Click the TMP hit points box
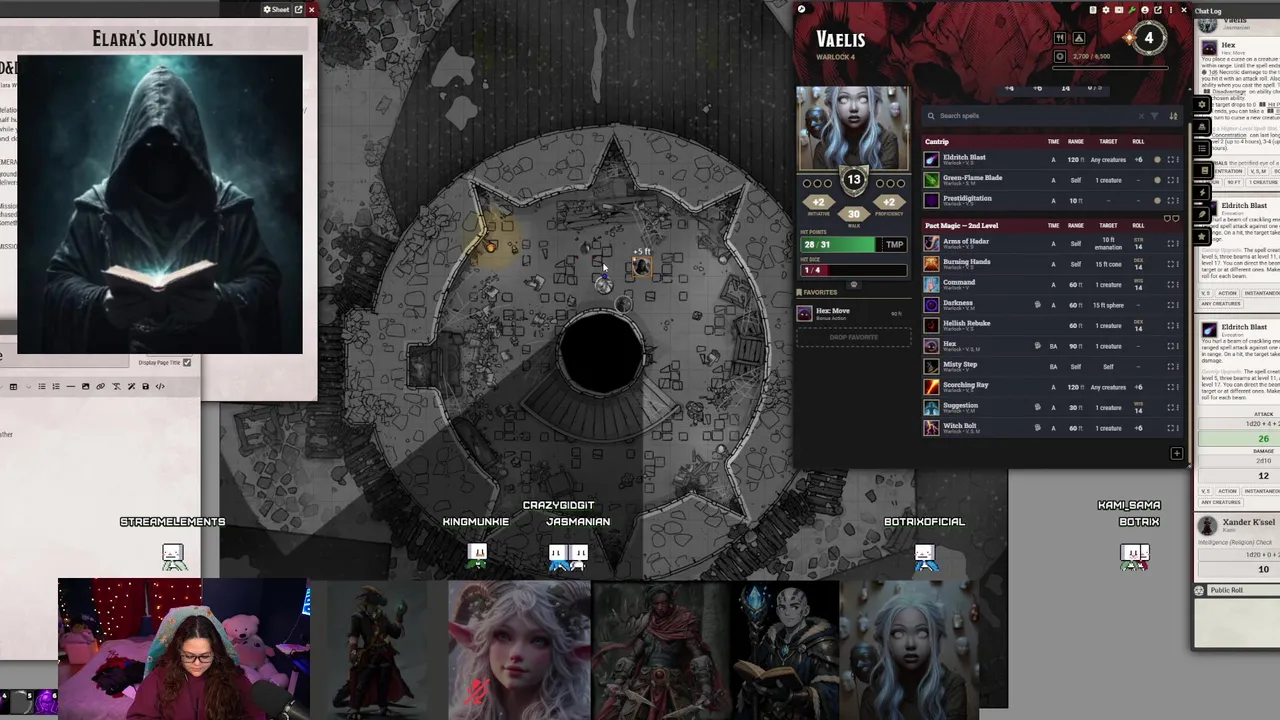 pos(894,244)
